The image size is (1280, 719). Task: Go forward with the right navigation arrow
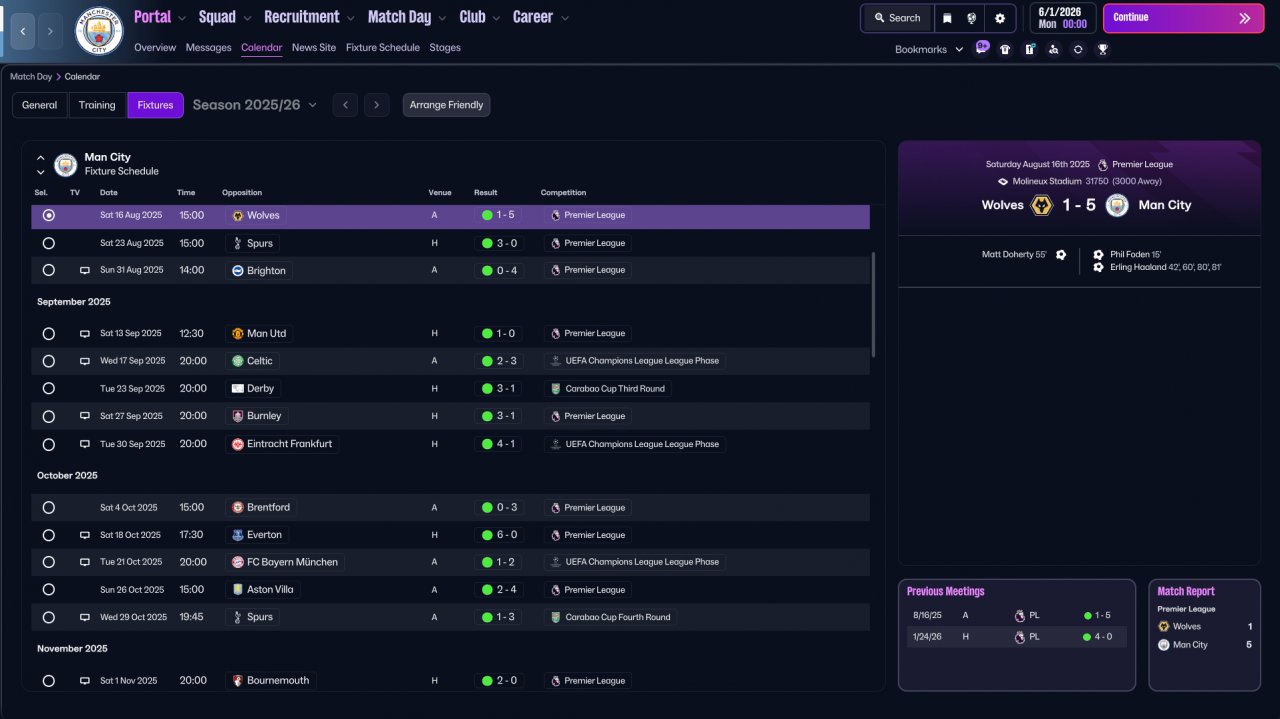tap(51, 32)
